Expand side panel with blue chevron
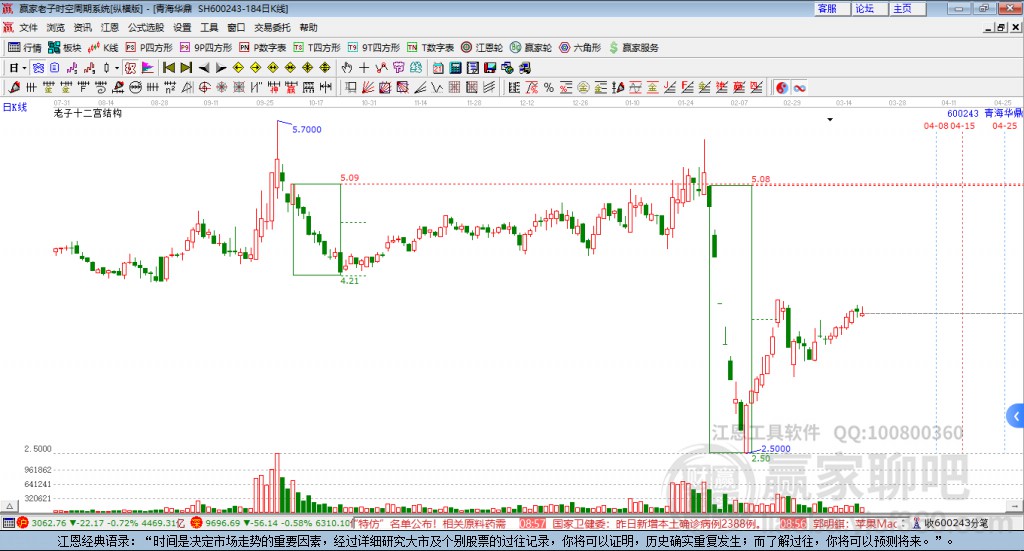This screenshot has height=551, width=1024. [x=1016, y=416]
